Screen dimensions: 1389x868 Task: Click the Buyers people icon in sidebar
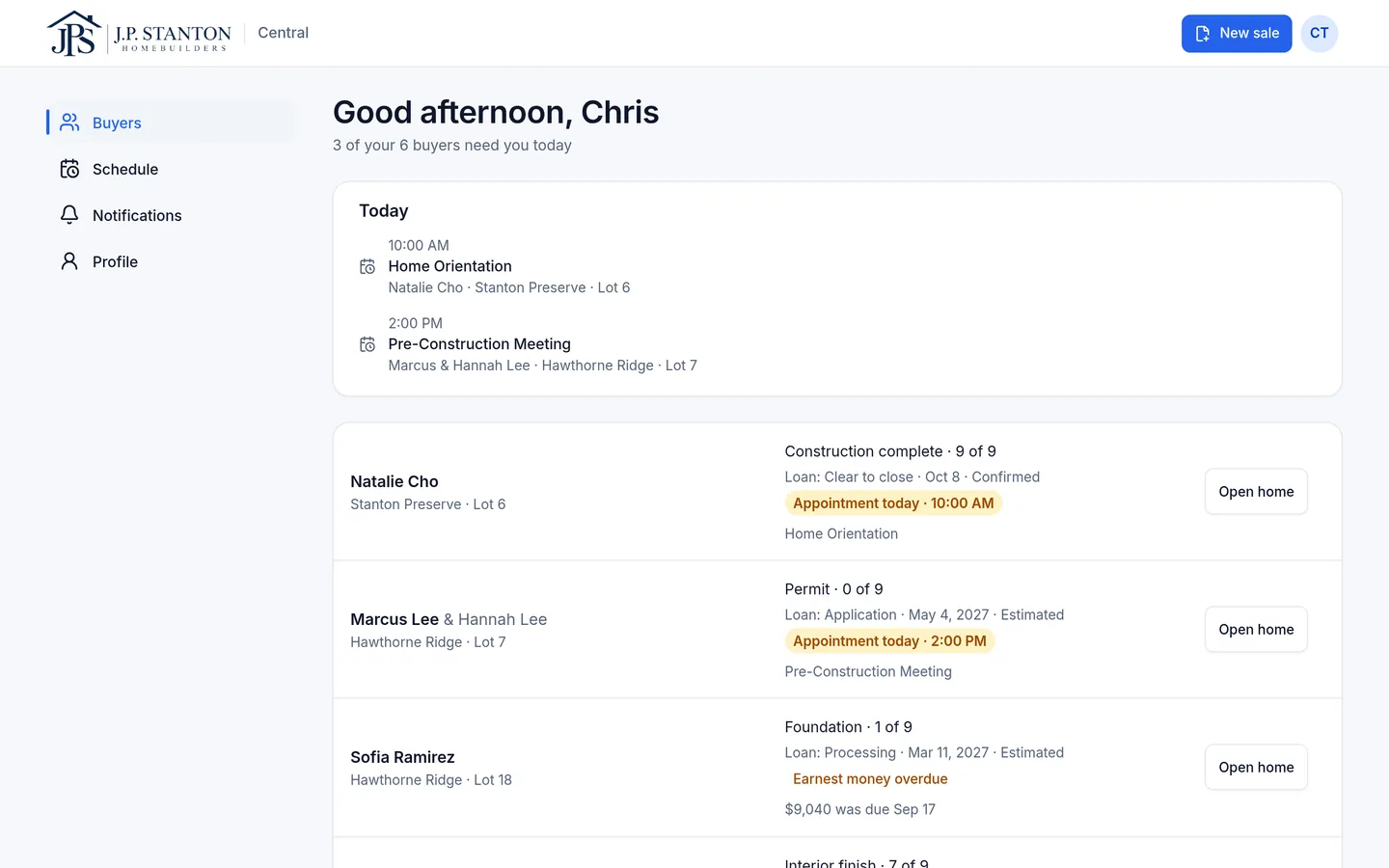click(69, 122)
